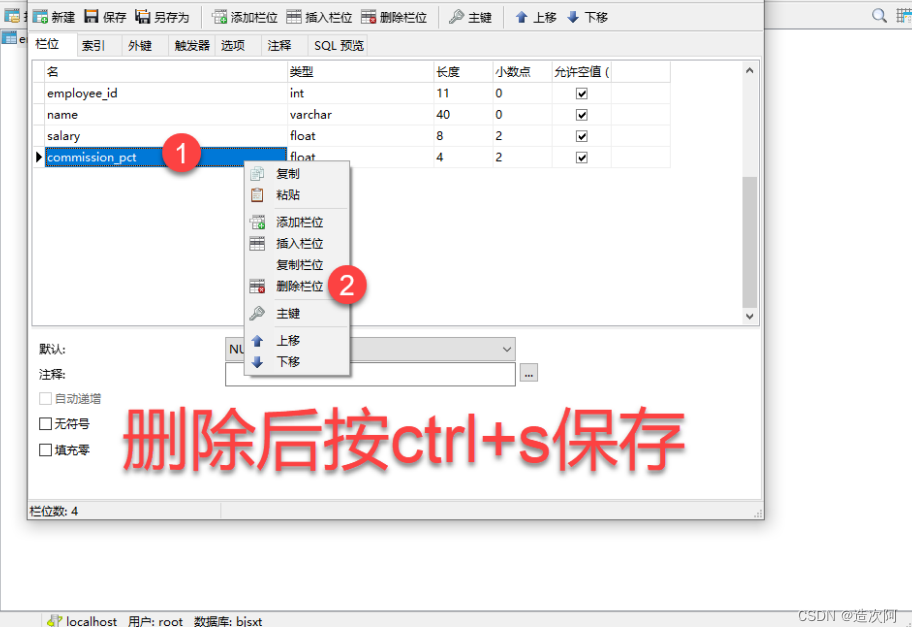Viewport: 913px width, 633px height.
Task: Open the SQL预览 tab
Action: 338,44
